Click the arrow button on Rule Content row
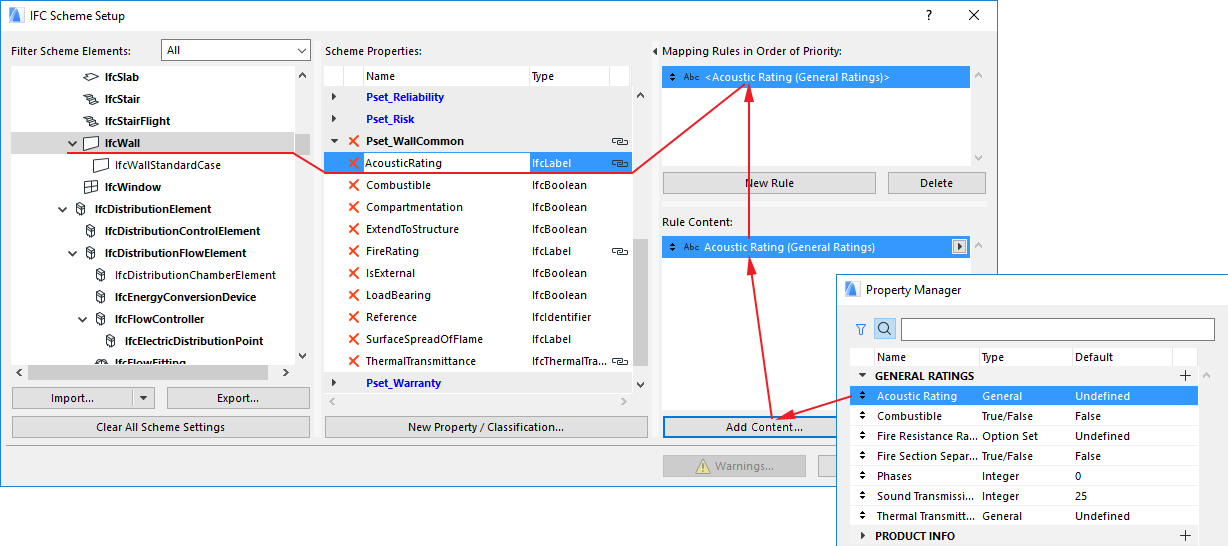This screenshot has height=546, width=1228. click(x=960, y=247)
